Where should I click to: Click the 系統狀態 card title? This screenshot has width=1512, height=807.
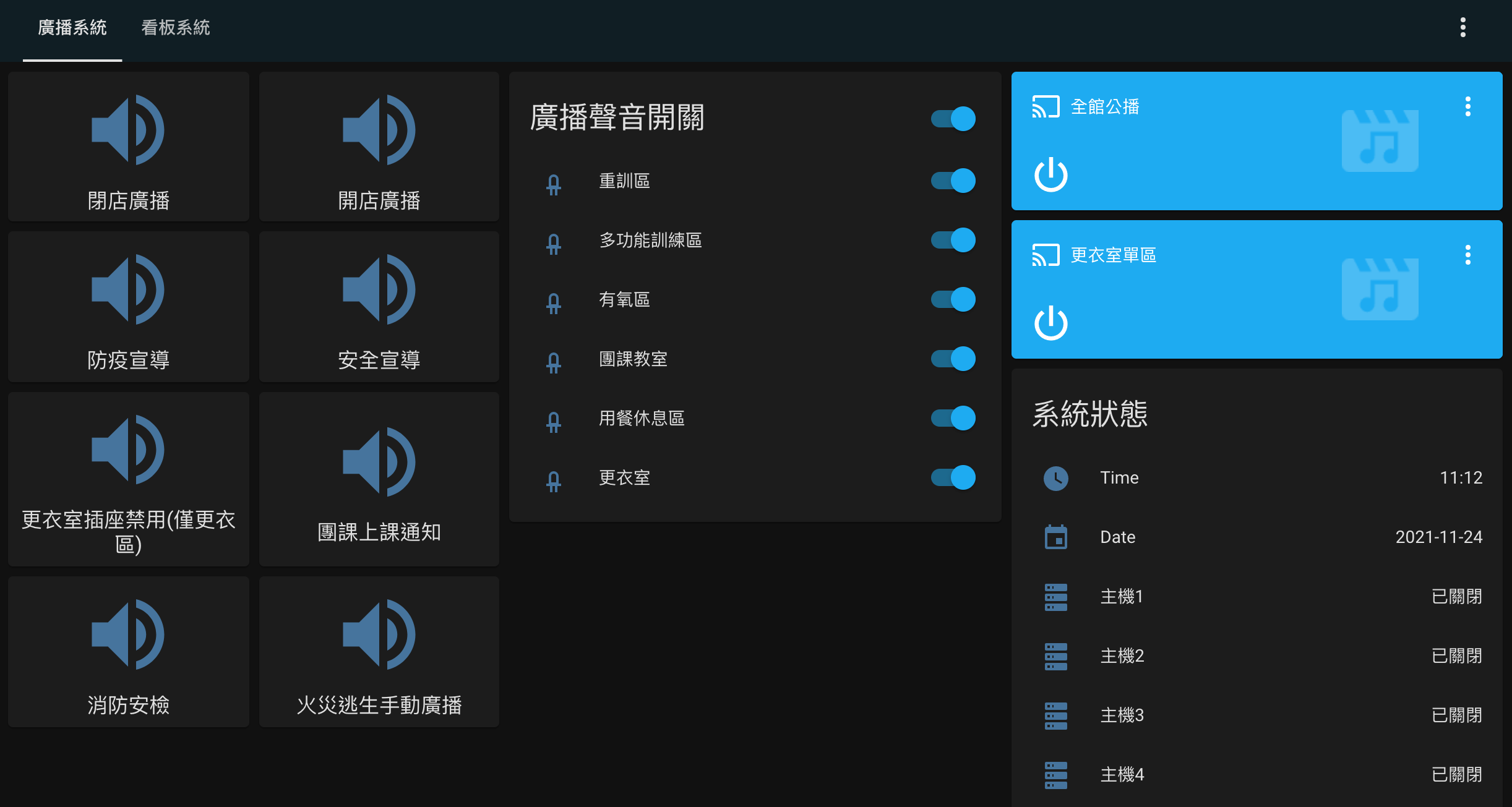tap(1090, 414)
